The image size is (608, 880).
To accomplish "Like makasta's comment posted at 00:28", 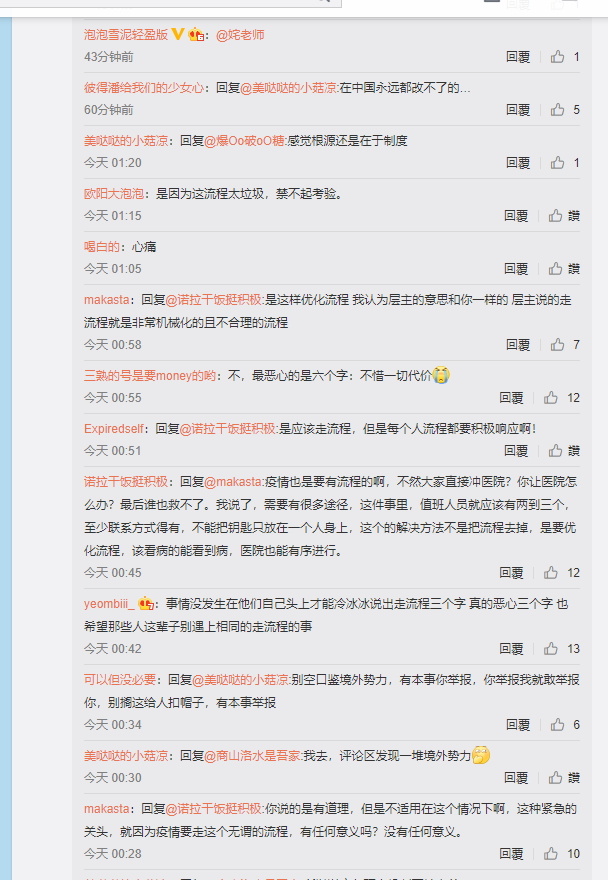I will [551, 854].
